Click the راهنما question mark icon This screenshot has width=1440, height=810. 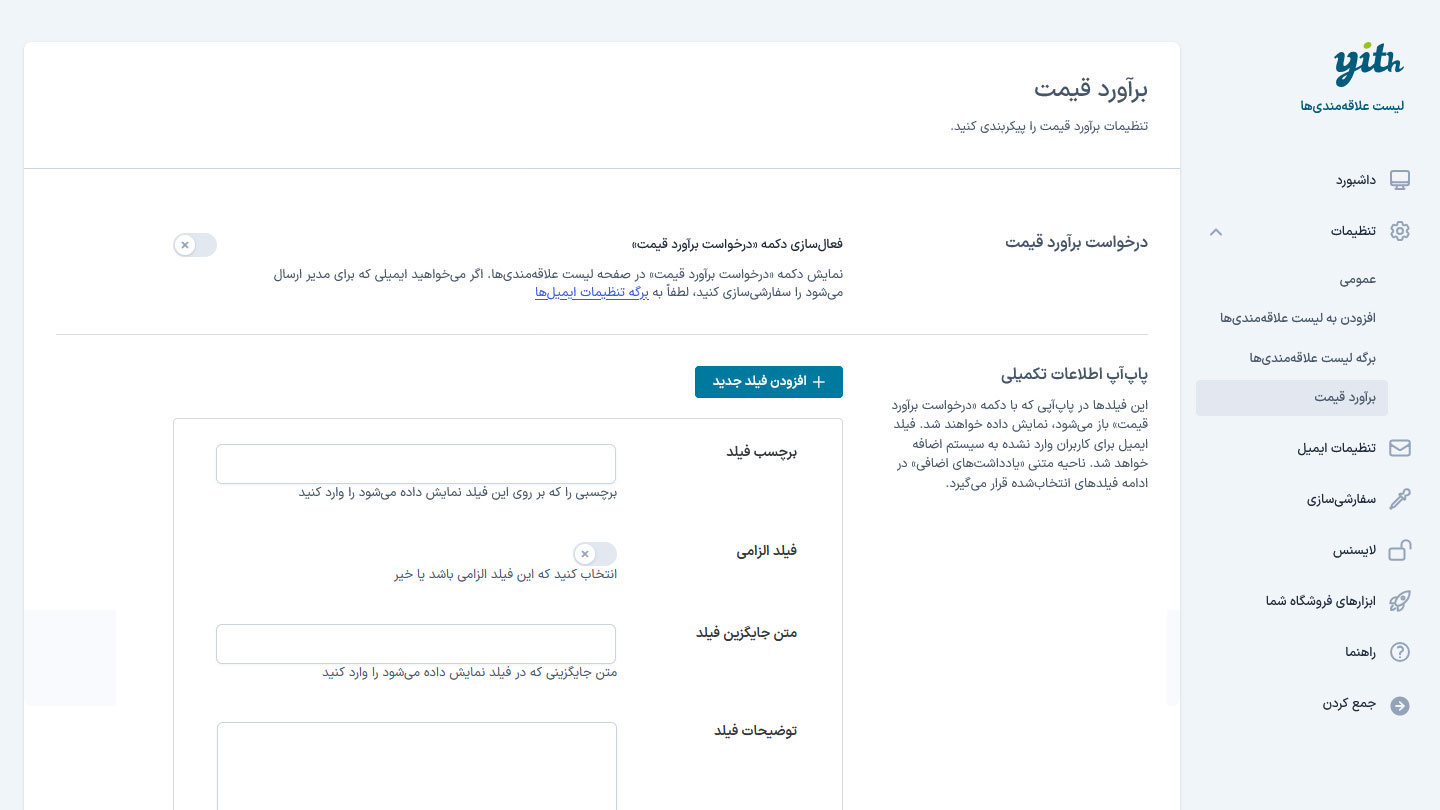1400,652
